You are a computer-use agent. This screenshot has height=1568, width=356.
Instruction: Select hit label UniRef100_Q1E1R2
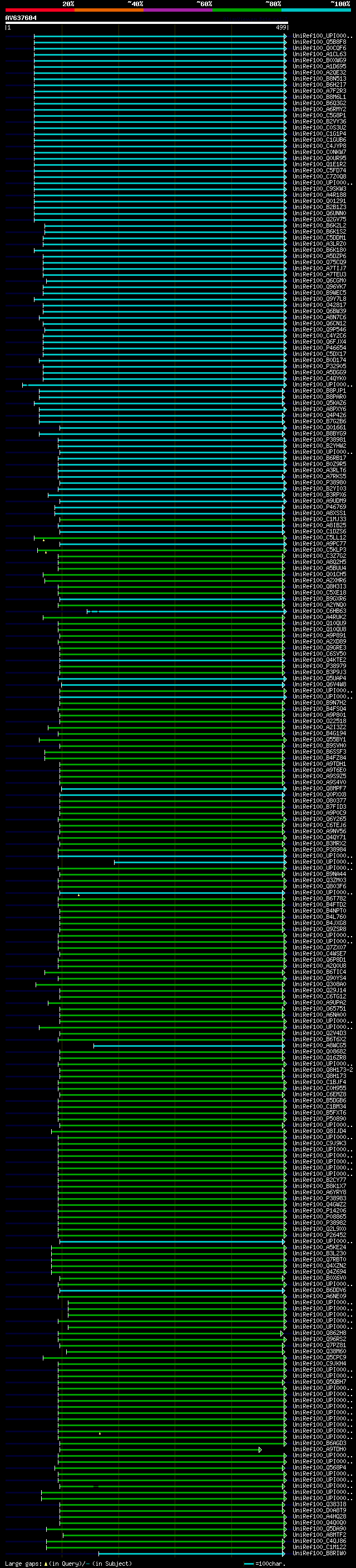pyautogui.click(x=319, y=164)
